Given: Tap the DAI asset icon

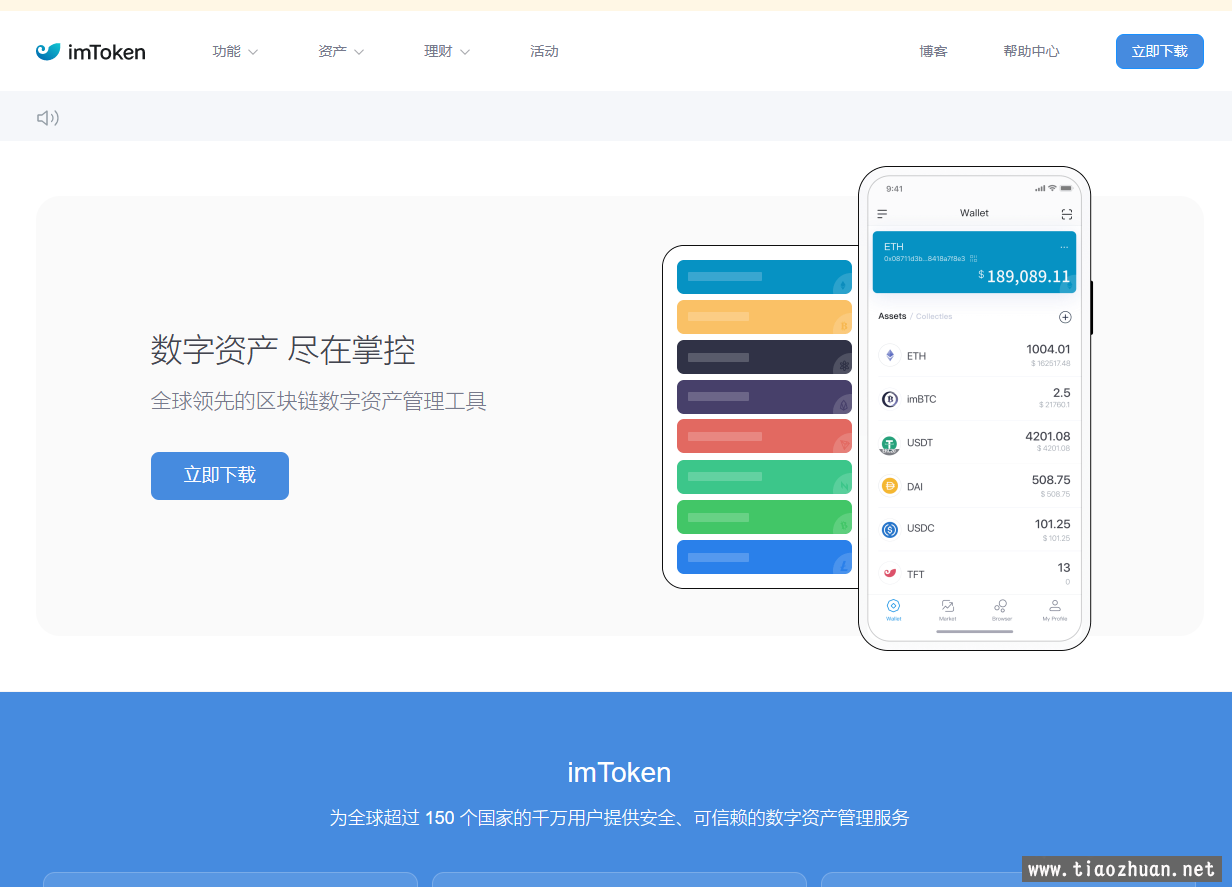Looking at the screenshot, I should (890, 486).
